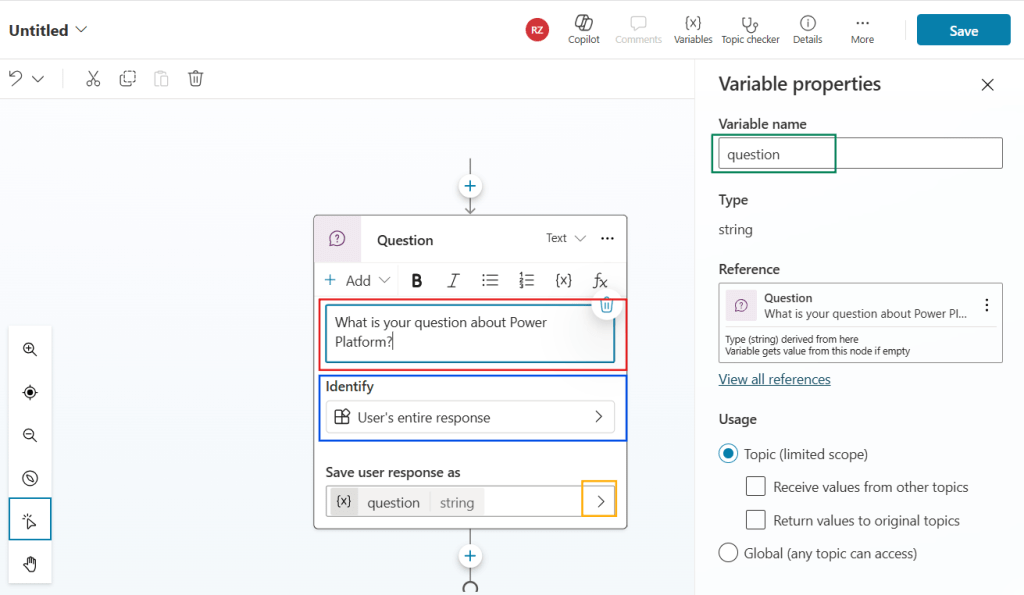Screen dimensions: 1024x595
Task: Run the Topic checker
Action: coord(750,28)
